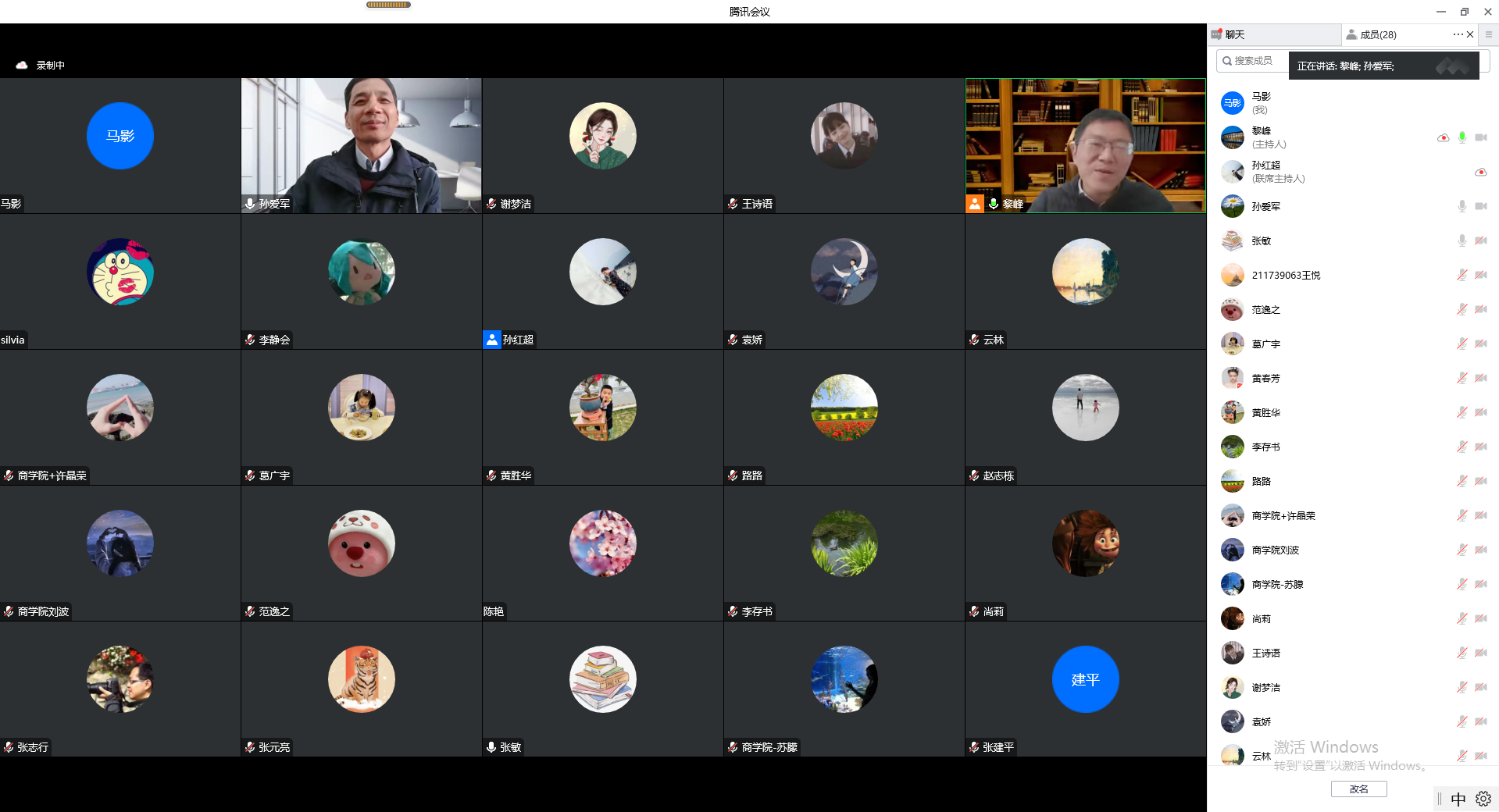
Task: Switch to the 聊天 chat tab
Action: pos(1234,35)
